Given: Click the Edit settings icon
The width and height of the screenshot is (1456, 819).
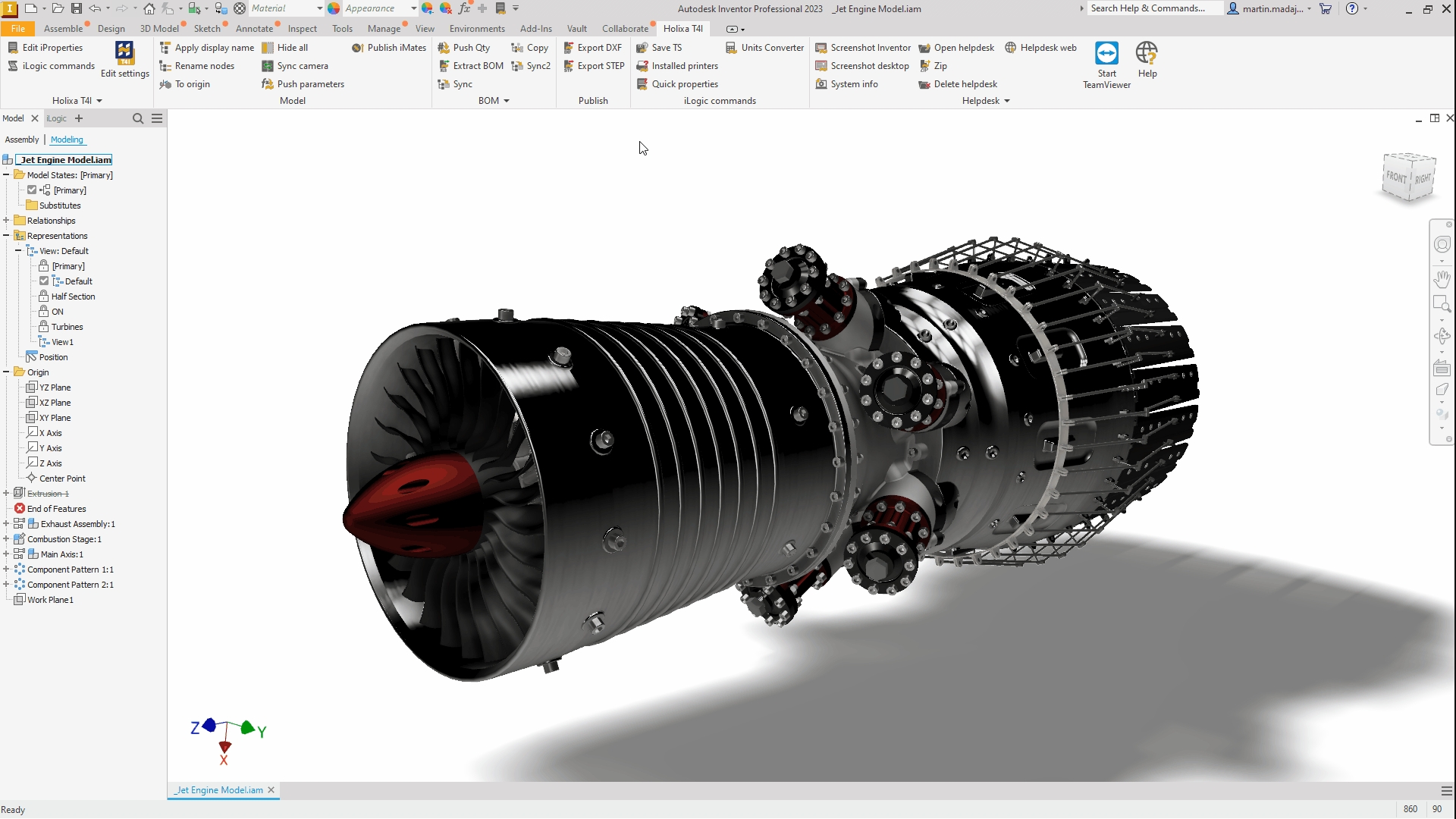Looking at the screenshot, I should (x=124, y=53).
